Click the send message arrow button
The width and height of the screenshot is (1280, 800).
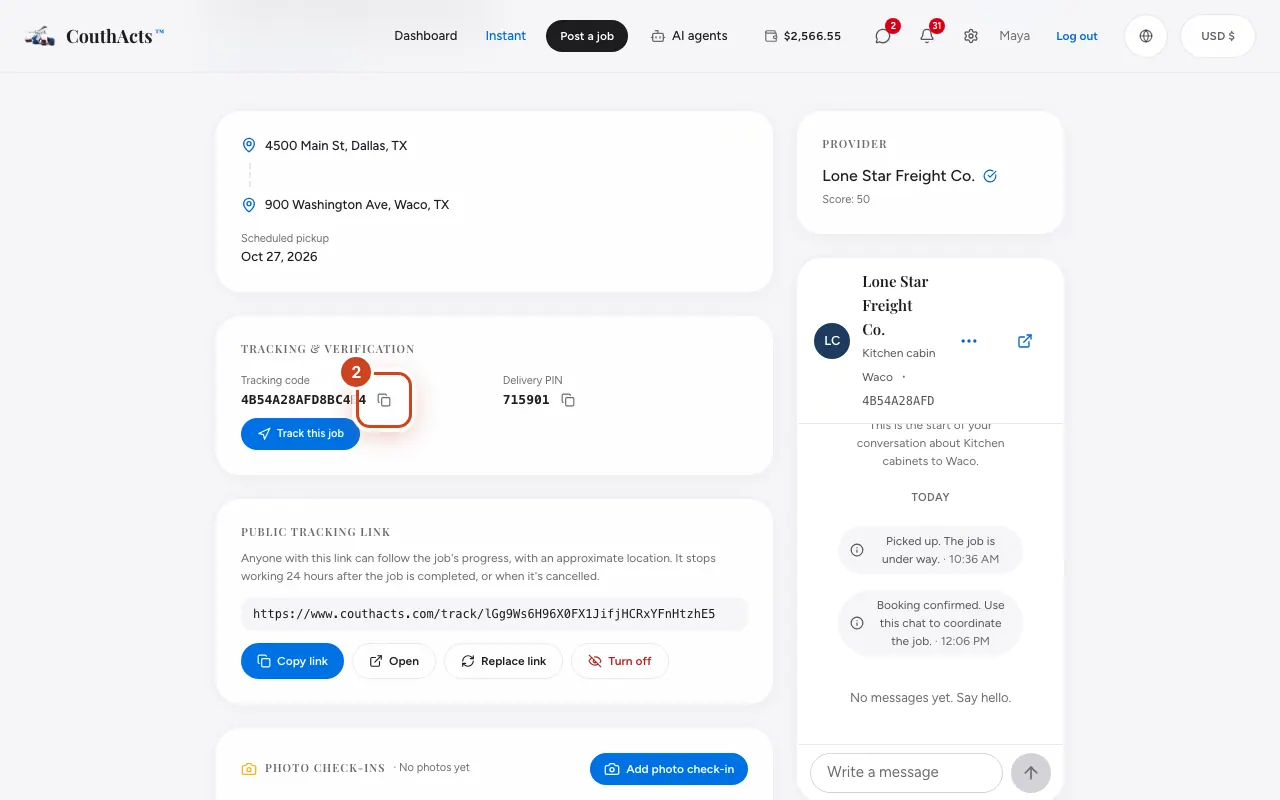click(x=1031, y=773)
